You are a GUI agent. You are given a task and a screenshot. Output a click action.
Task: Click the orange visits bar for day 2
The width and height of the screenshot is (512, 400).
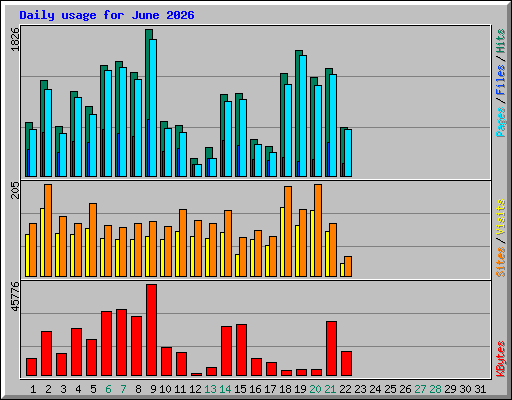click(x=48, y=230)
